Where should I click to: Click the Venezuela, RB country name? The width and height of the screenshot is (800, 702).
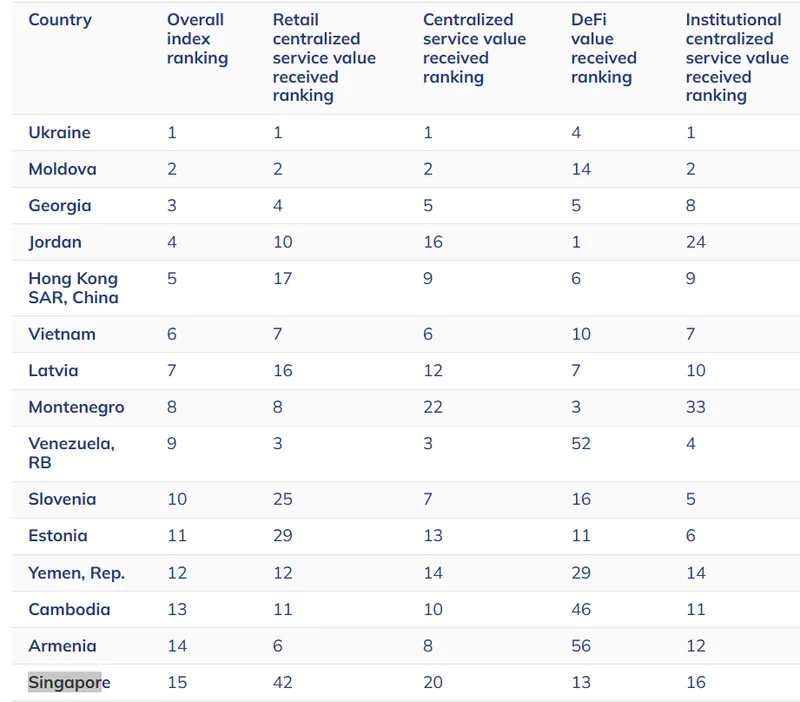tap(71, 453)
